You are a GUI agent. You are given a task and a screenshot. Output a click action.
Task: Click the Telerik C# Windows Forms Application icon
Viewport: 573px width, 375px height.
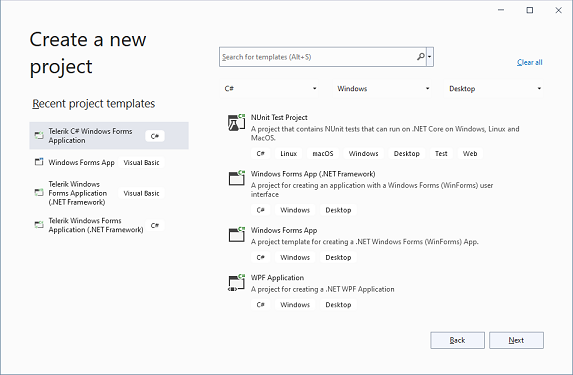tap(39, 136)
